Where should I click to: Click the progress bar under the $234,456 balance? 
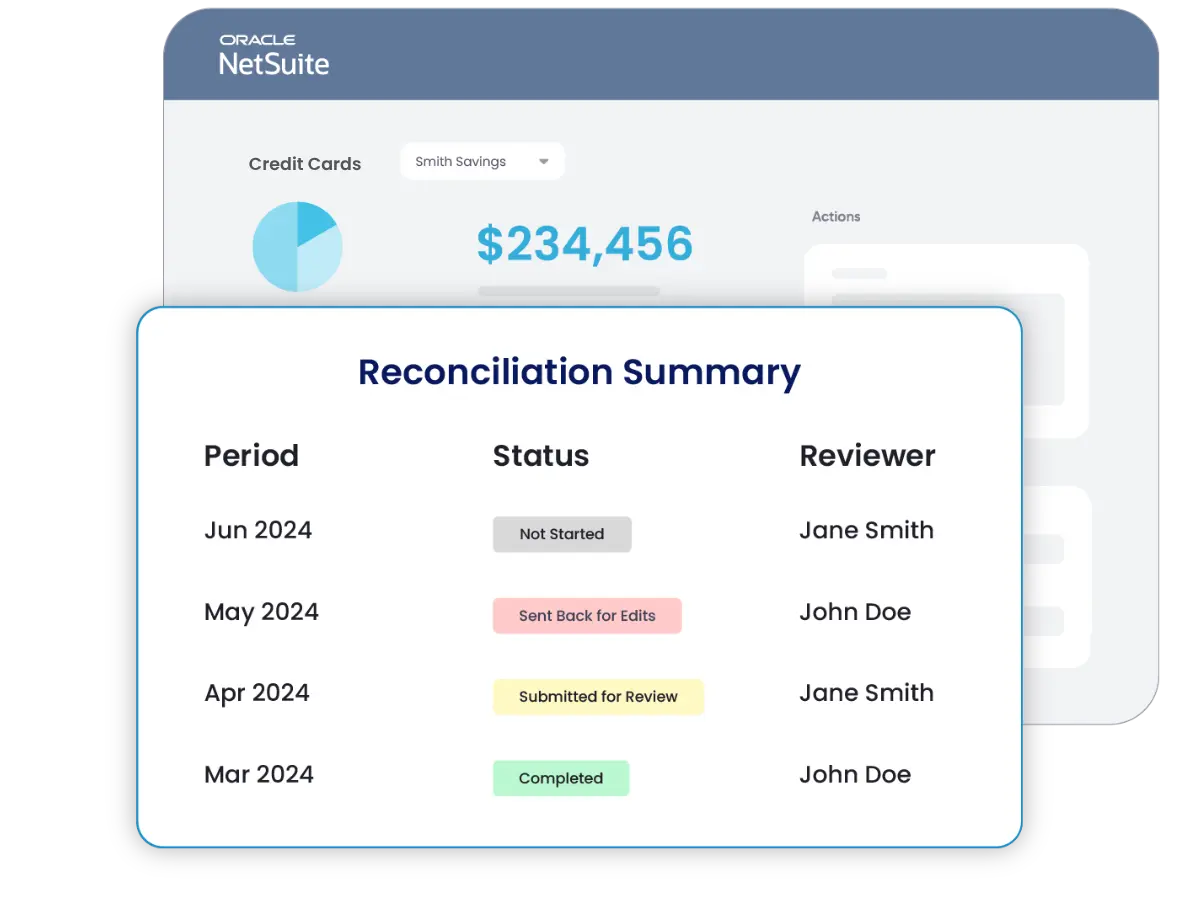568,291
